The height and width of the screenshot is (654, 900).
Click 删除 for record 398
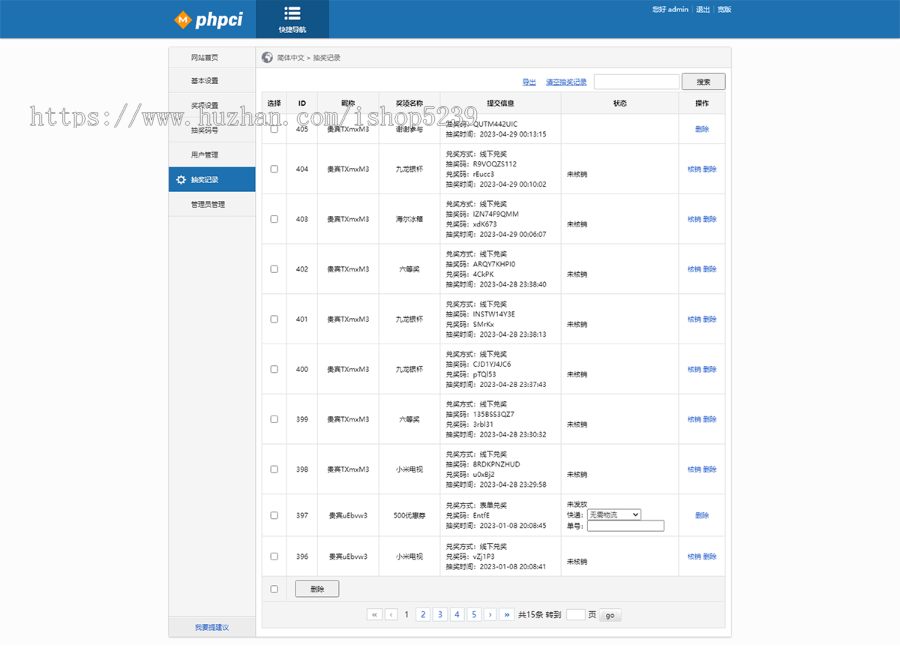[709, 469]
